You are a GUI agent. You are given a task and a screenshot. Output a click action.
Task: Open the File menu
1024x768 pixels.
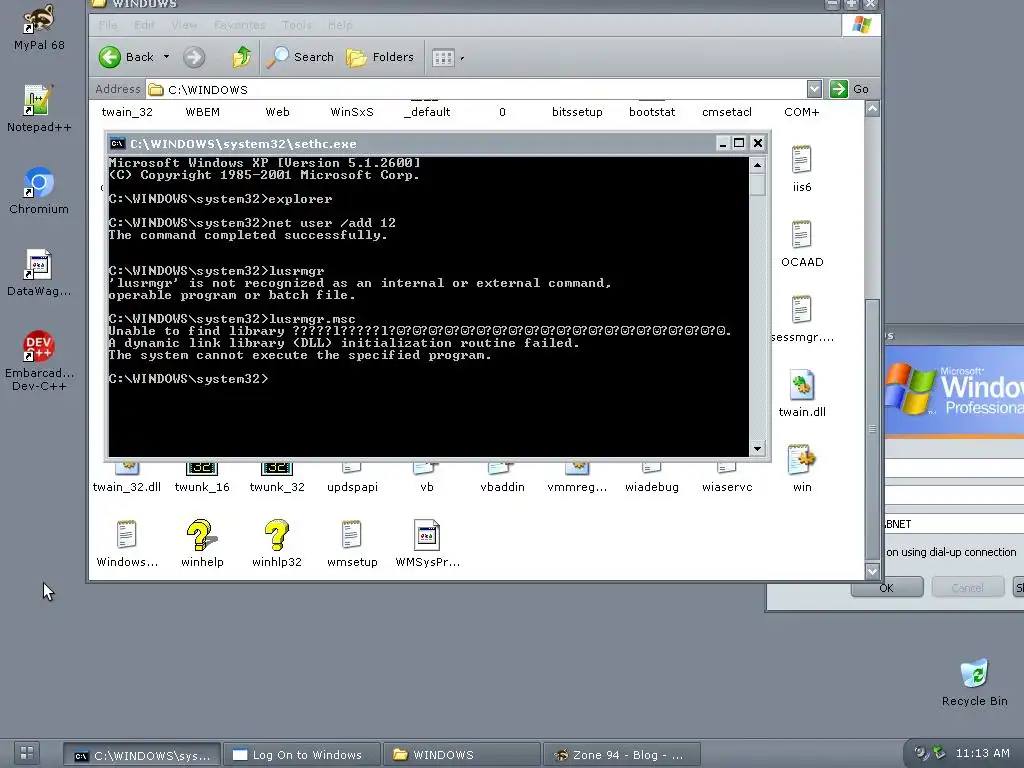tap(108, 25)
